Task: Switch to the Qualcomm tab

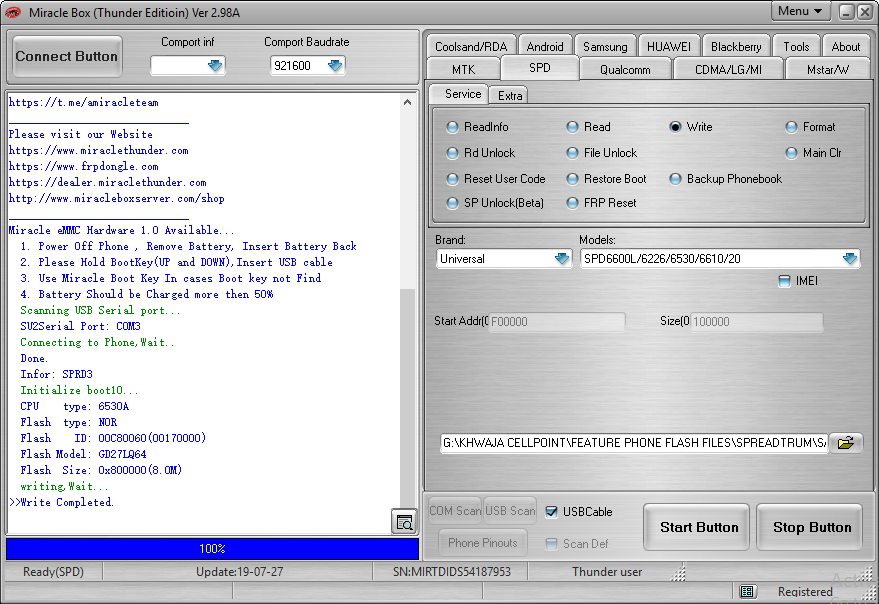Action: (x=625, y=70)
